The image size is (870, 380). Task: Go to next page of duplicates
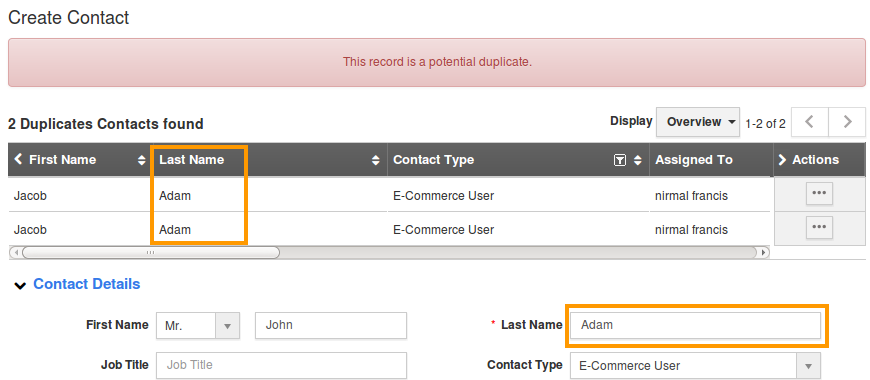[847, 122]
